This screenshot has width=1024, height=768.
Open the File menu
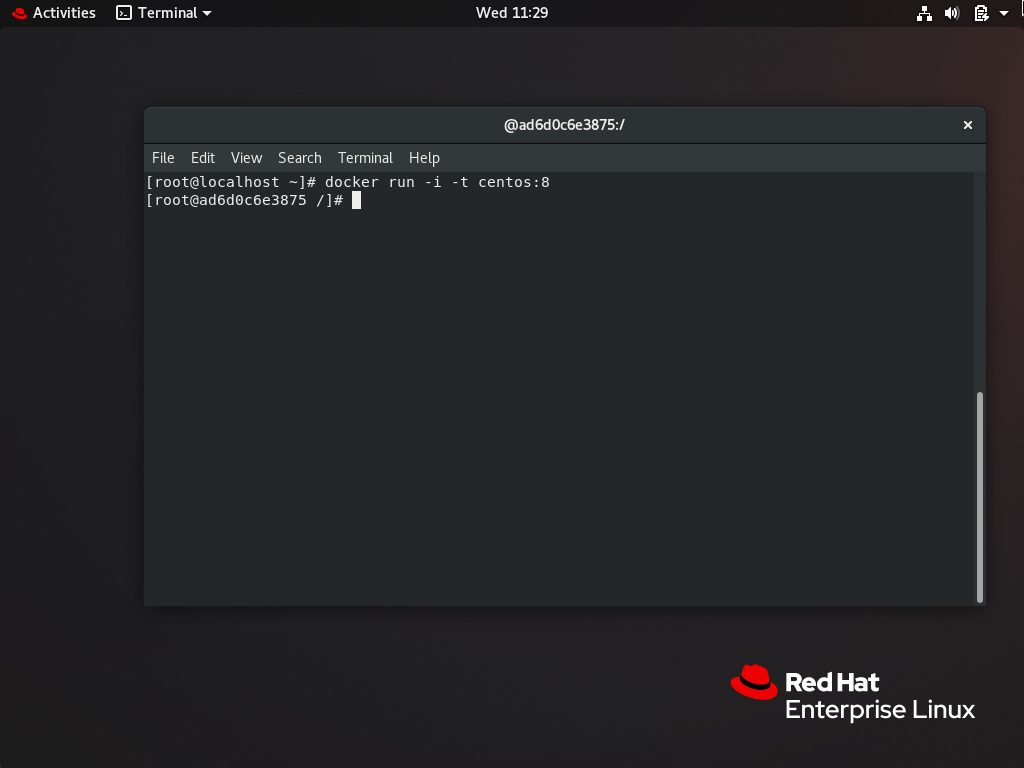point(163,158)
